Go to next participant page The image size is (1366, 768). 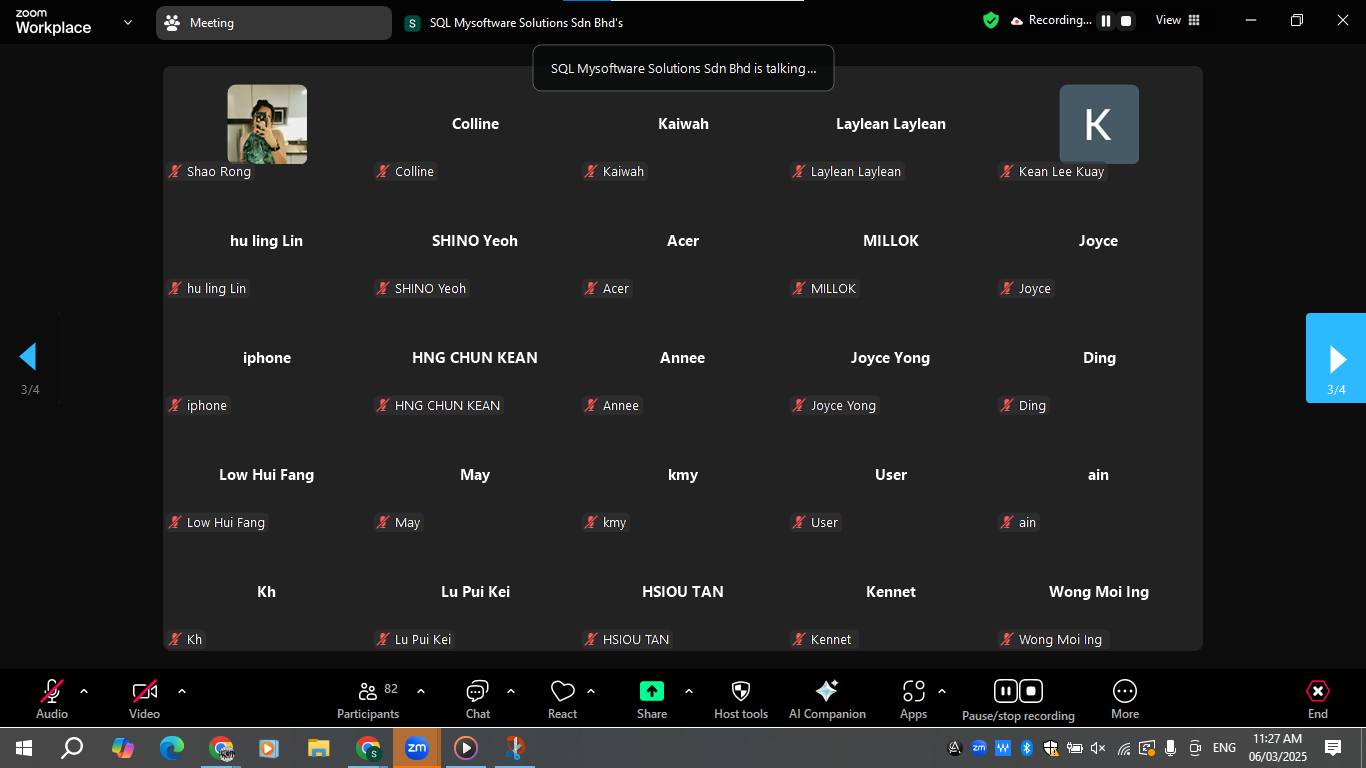coord(1336,358)
